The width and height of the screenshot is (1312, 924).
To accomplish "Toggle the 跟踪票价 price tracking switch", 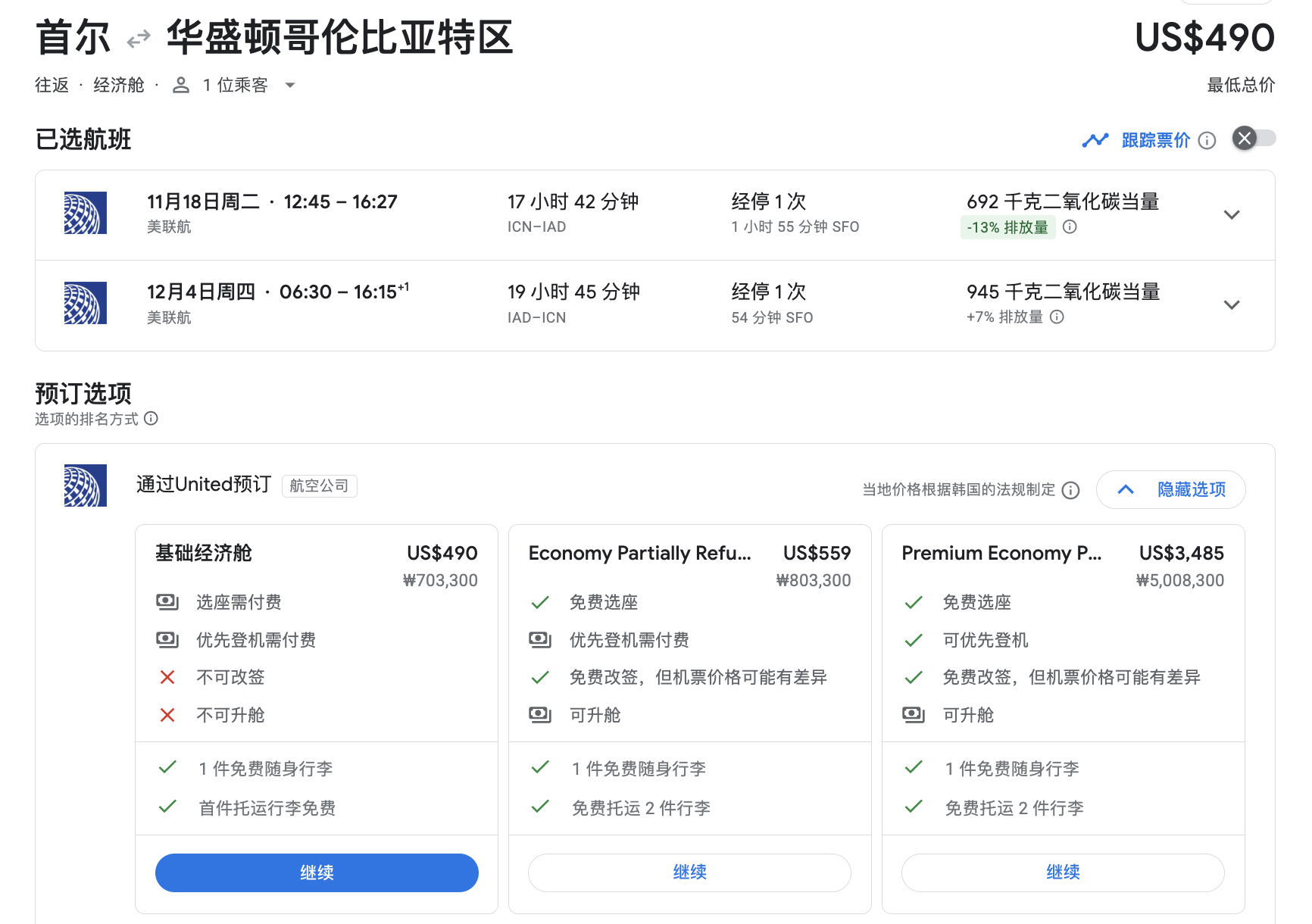I will pyautogui.click(x=1254, y=138).
